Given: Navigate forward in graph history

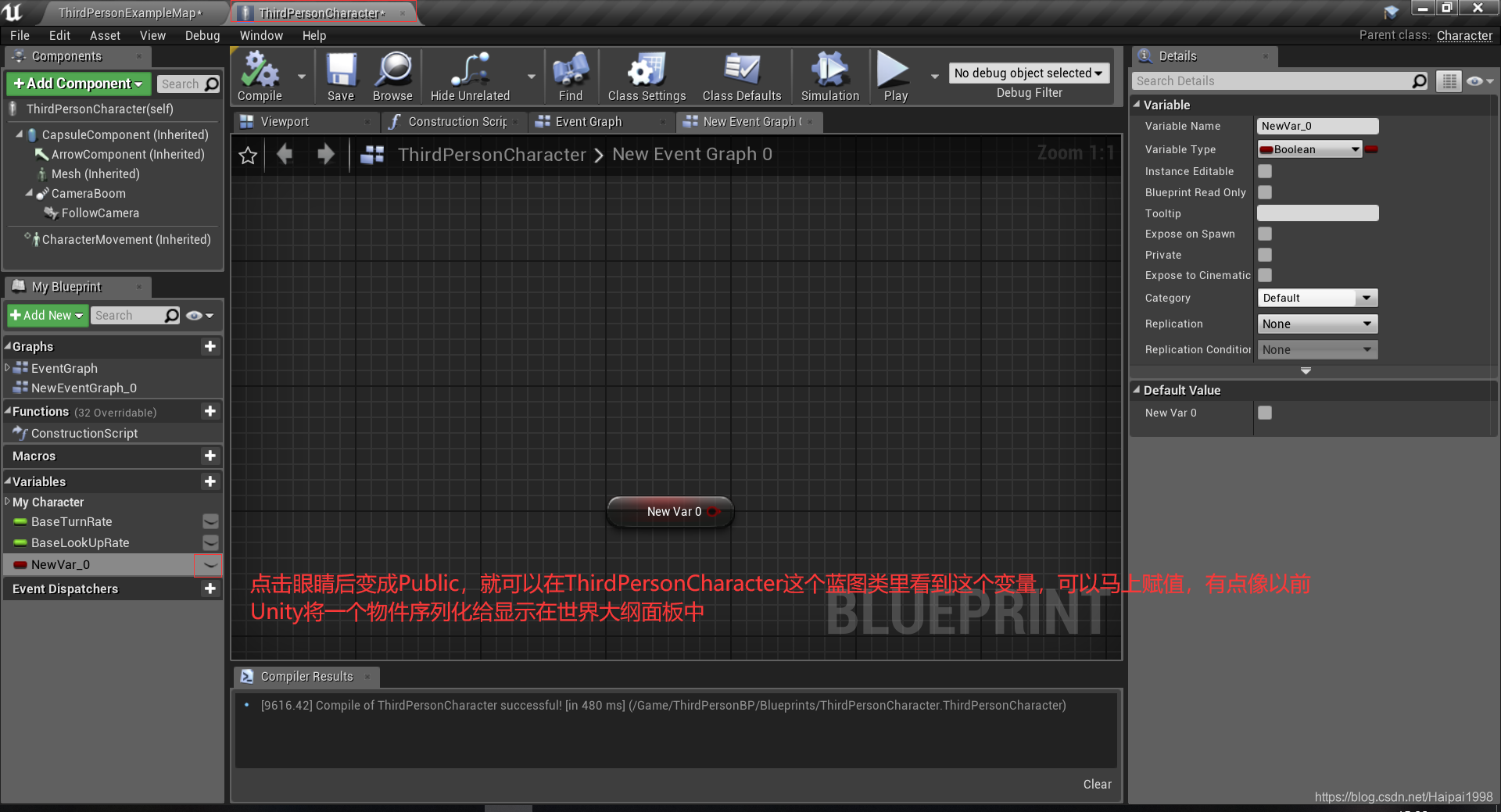Looking at the screenshot, I should point(326,154).
